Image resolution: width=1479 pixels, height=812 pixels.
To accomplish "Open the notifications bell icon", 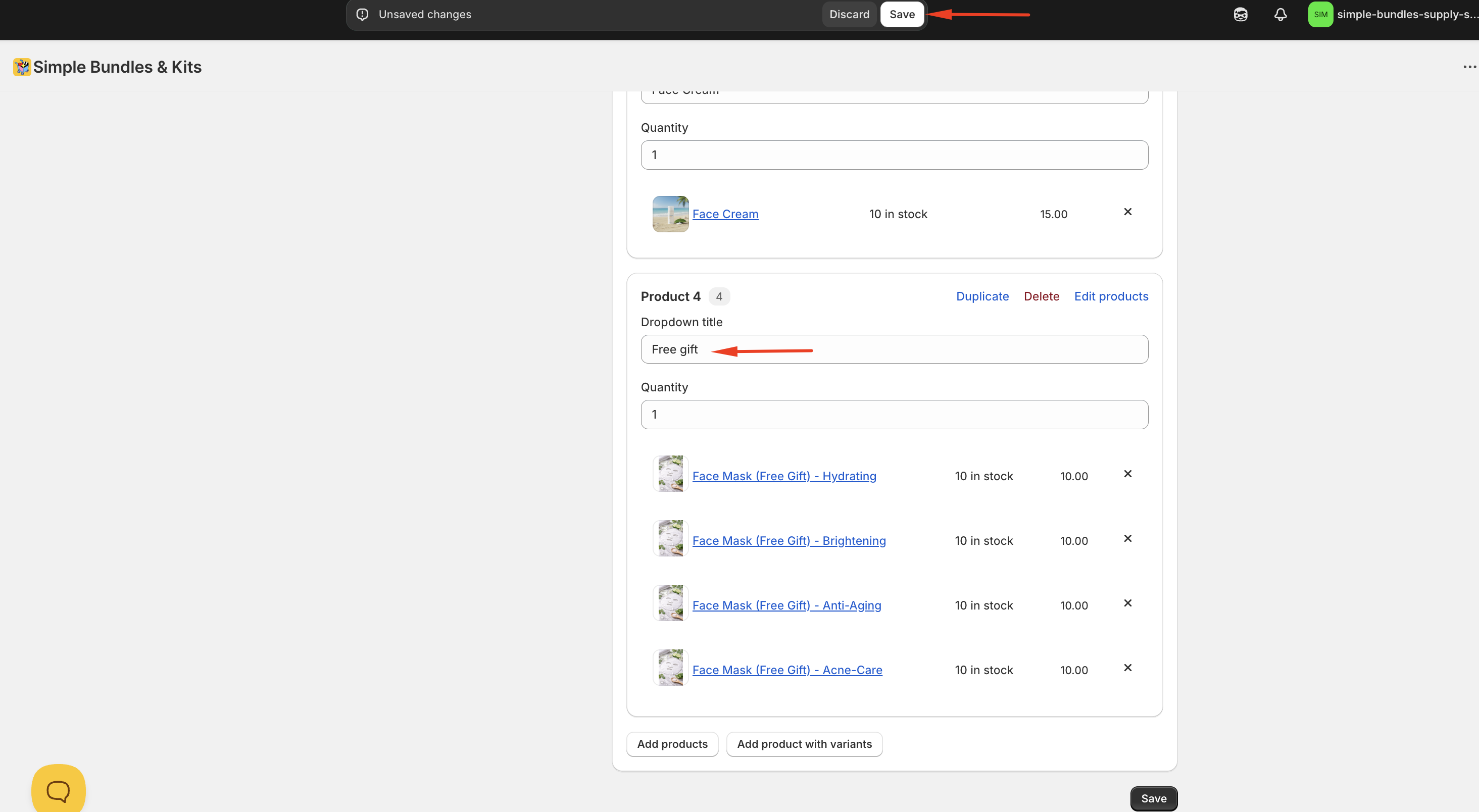I will coord(1280,14).
